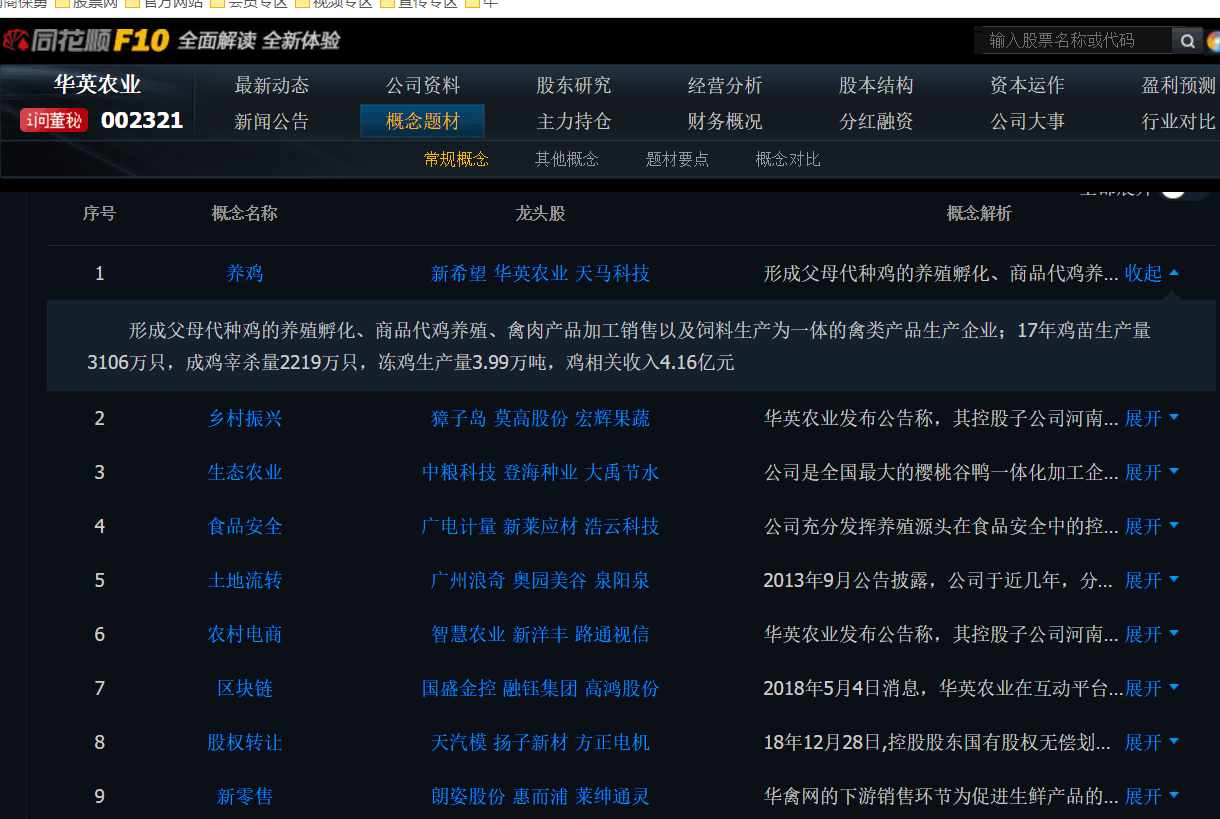The width and height of the screenshot is (1220, 819).
Task: Collapse the 养鸡 concept row with 收起
Action: [1153, 273]
